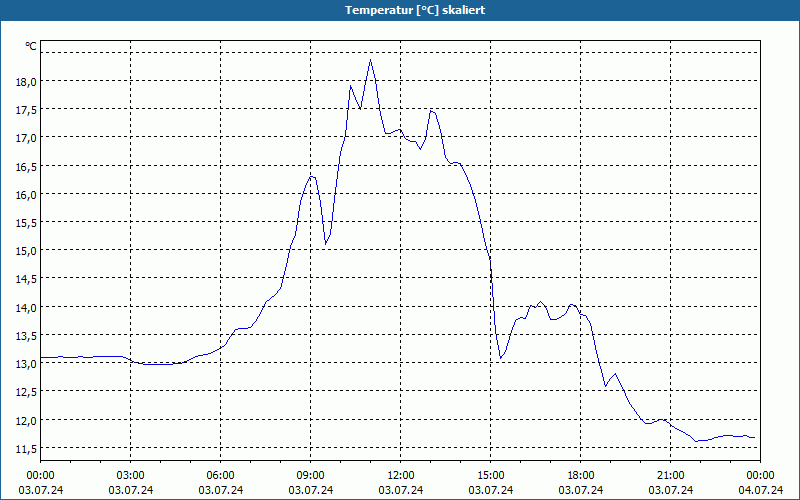Click the chart title "Temperatur [°C] skaliert"
Image resolution: width=800 pixels, height=500 pixels.
point(415,10)
